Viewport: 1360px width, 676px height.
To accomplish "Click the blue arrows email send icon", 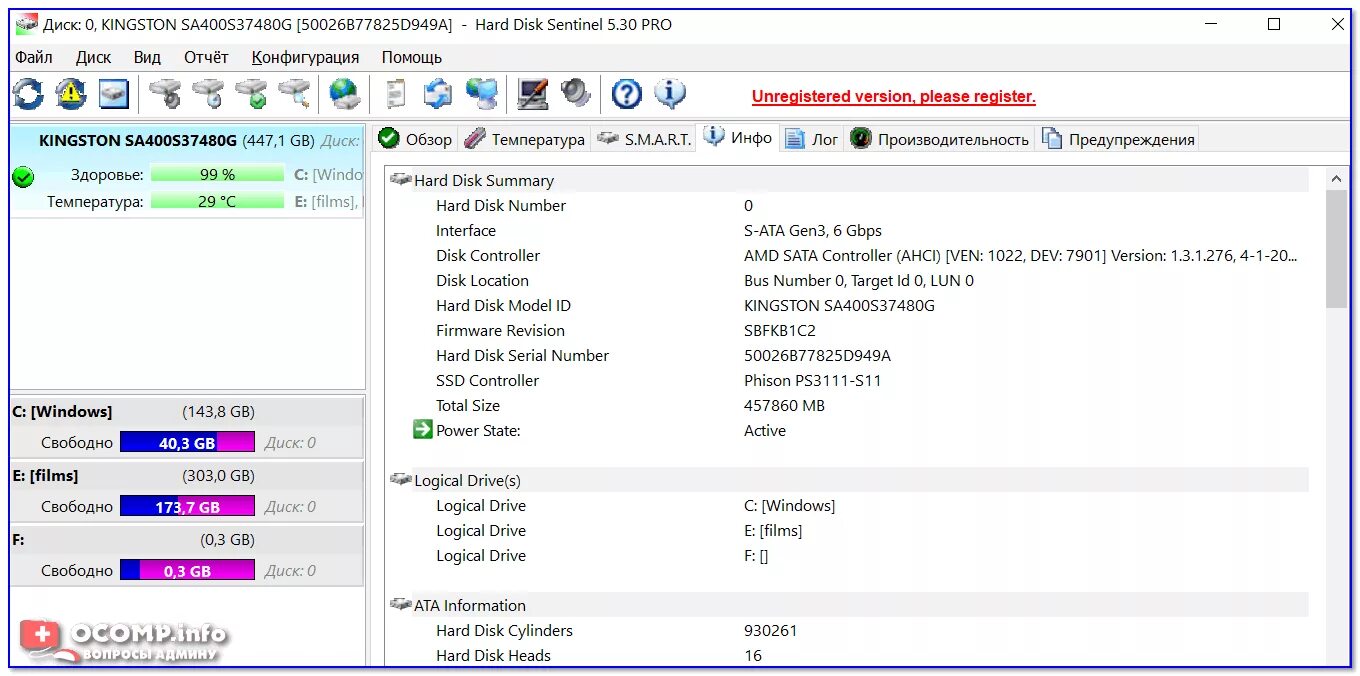I will [x=438, y=95].
